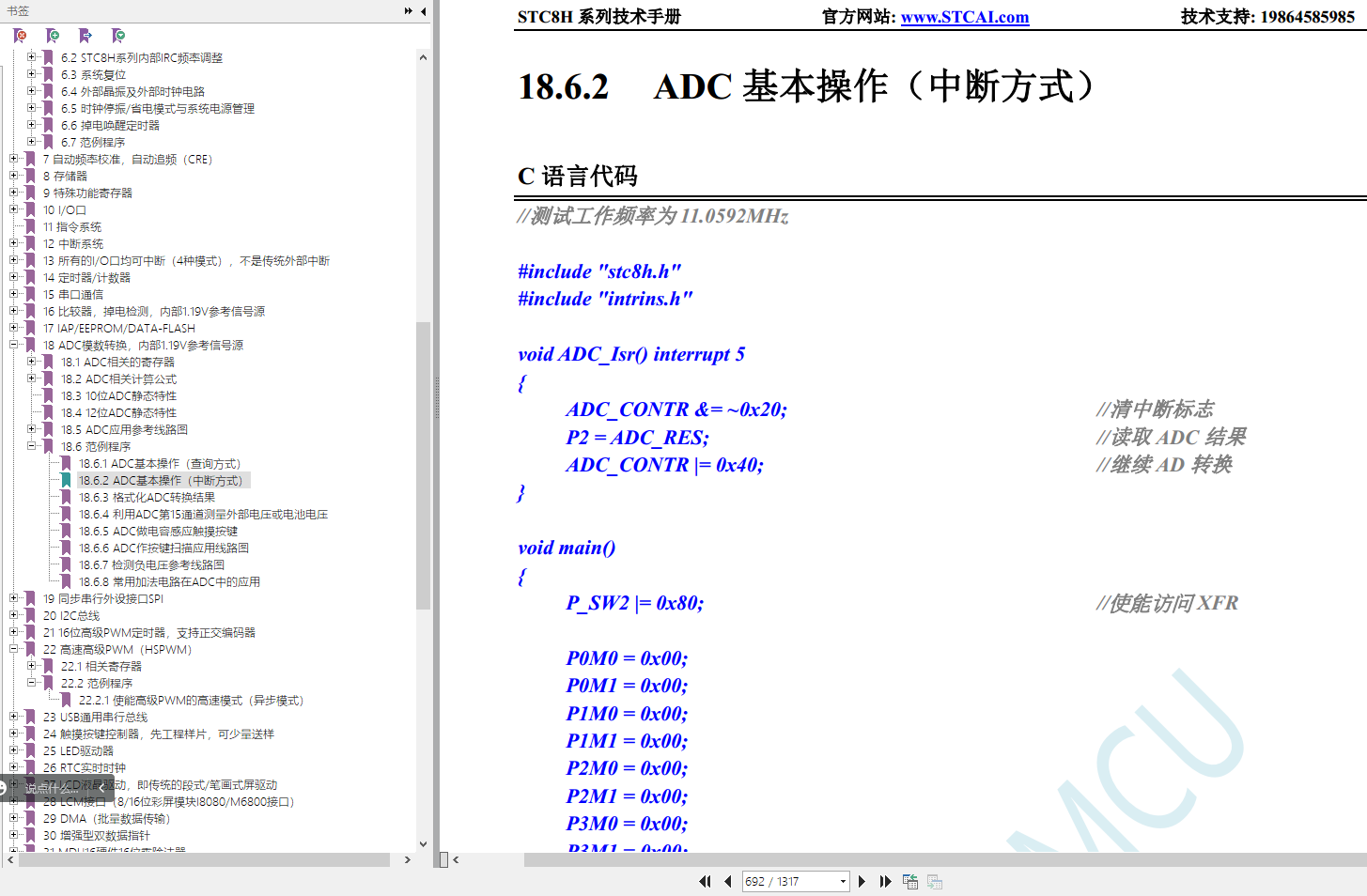Collapse the bookmarks panel with left triangle

tap(424, 11)
